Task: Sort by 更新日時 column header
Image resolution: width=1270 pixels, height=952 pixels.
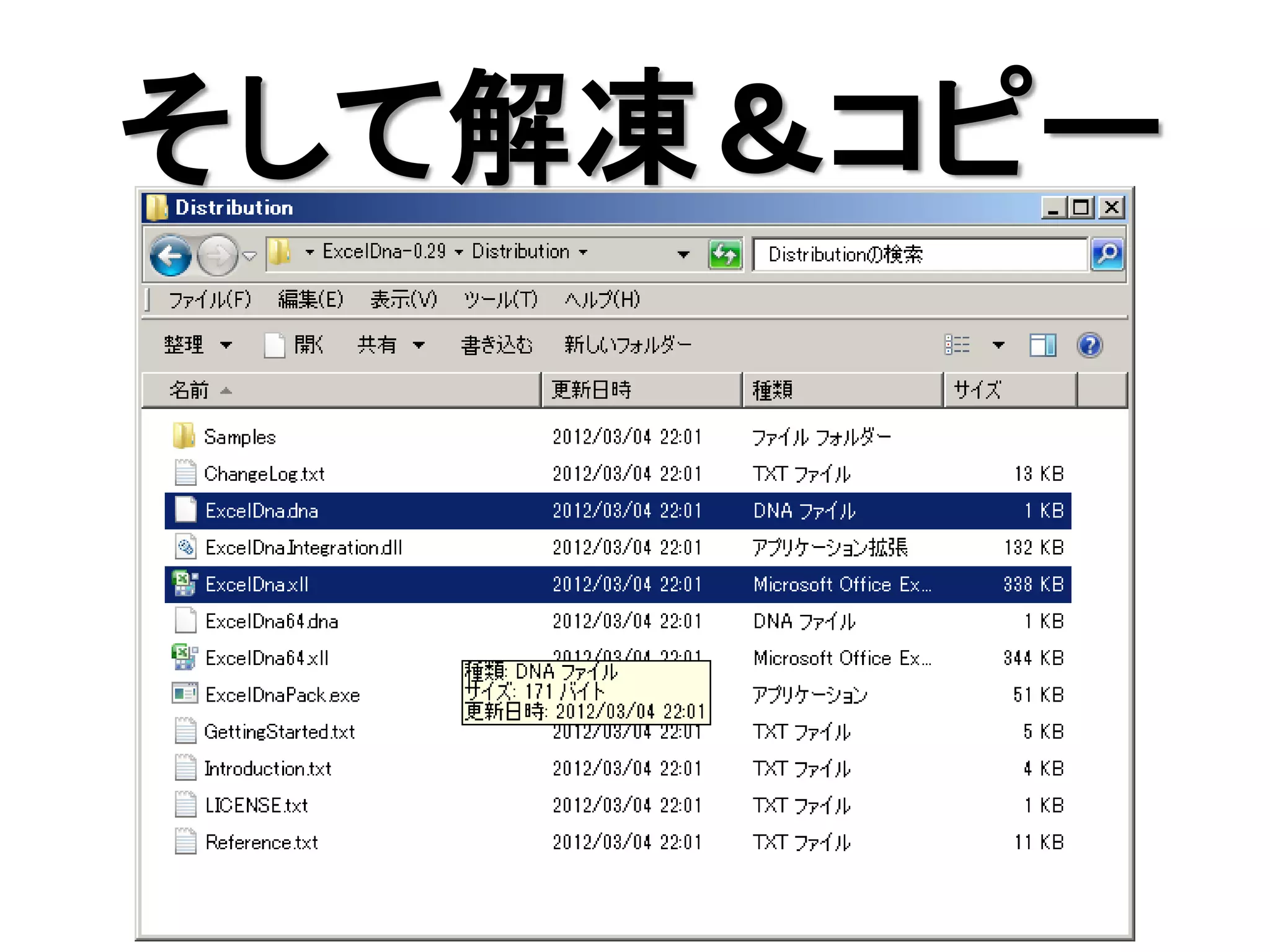Action: tap(642, 390)
